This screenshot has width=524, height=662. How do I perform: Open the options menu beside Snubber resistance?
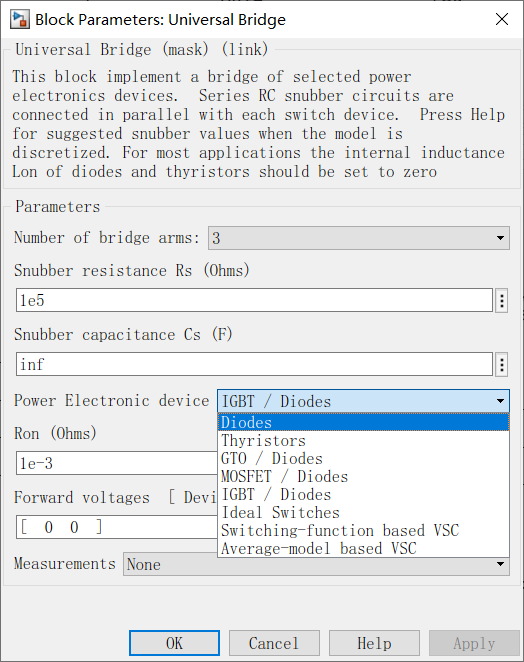tap(501, 301)
